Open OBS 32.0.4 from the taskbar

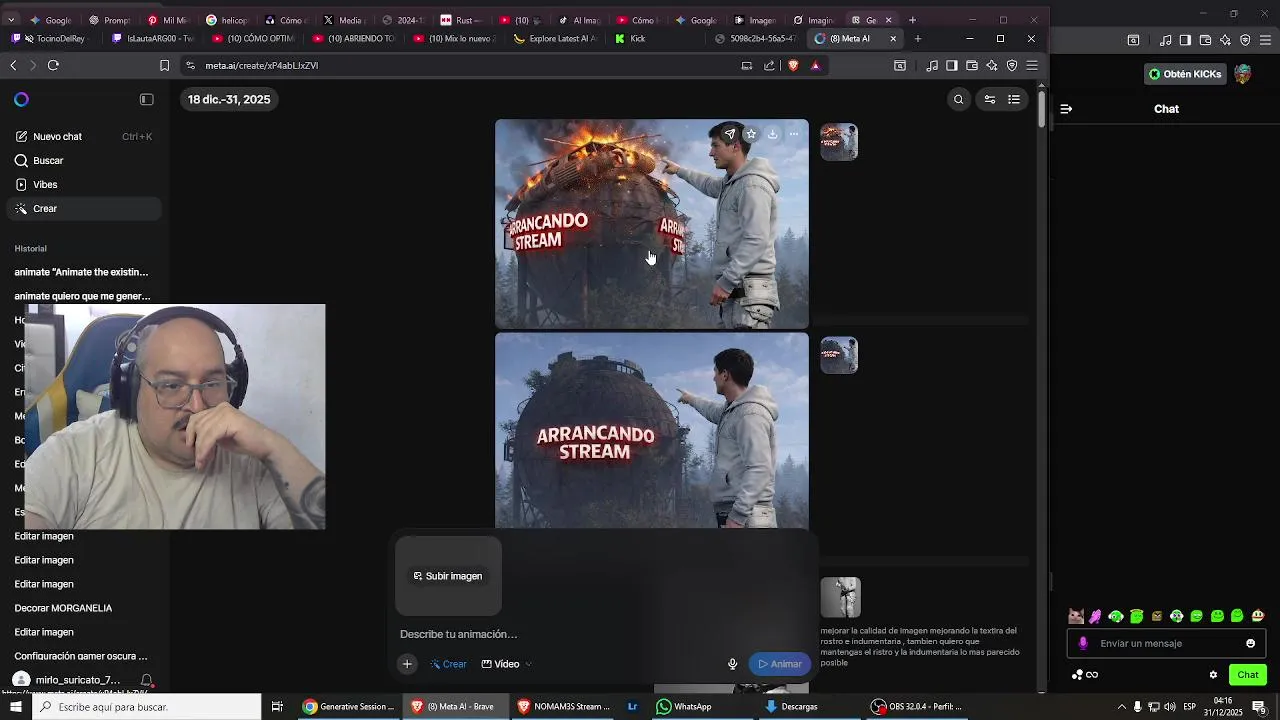[916, 707]
